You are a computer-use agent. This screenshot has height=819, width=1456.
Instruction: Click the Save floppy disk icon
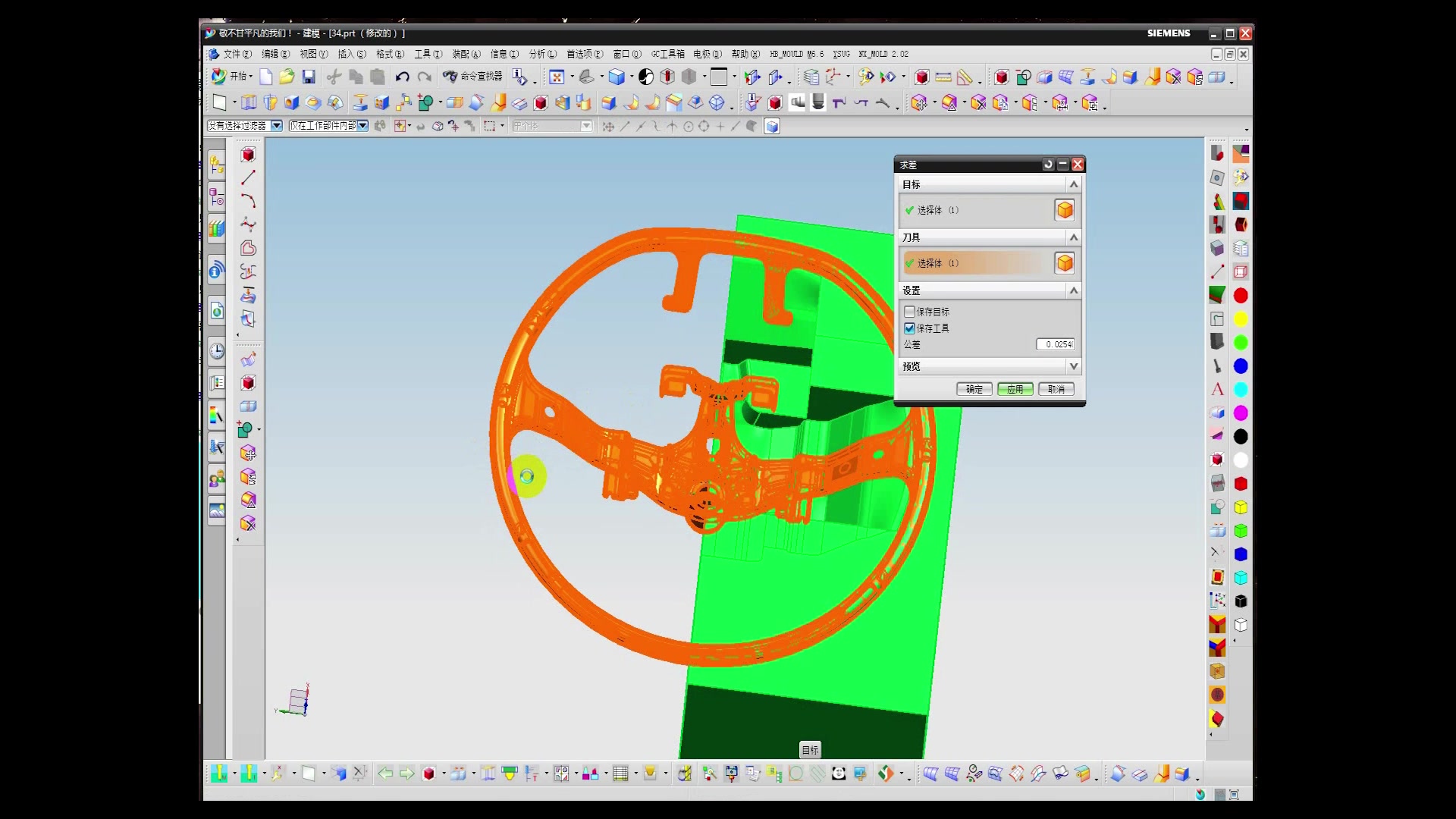[309, 77]
